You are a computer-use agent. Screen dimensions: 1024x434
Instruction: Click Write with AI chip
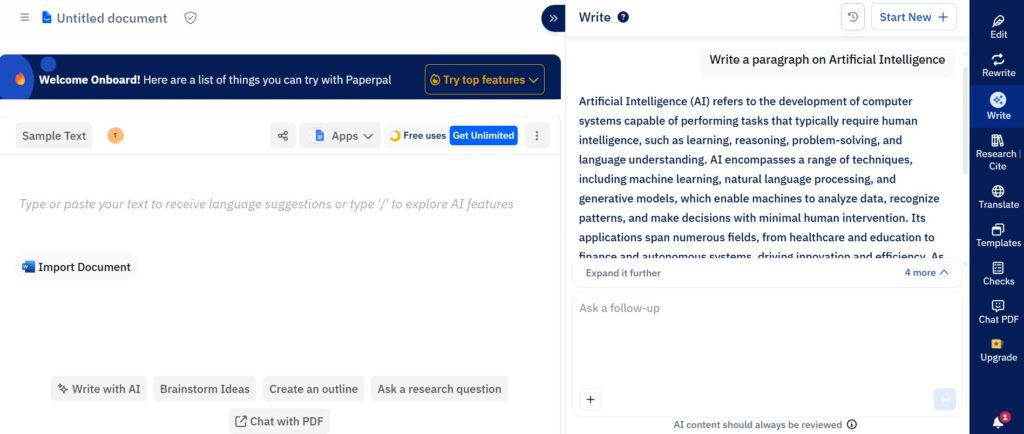pyautogui.click(x=99, y=389)
